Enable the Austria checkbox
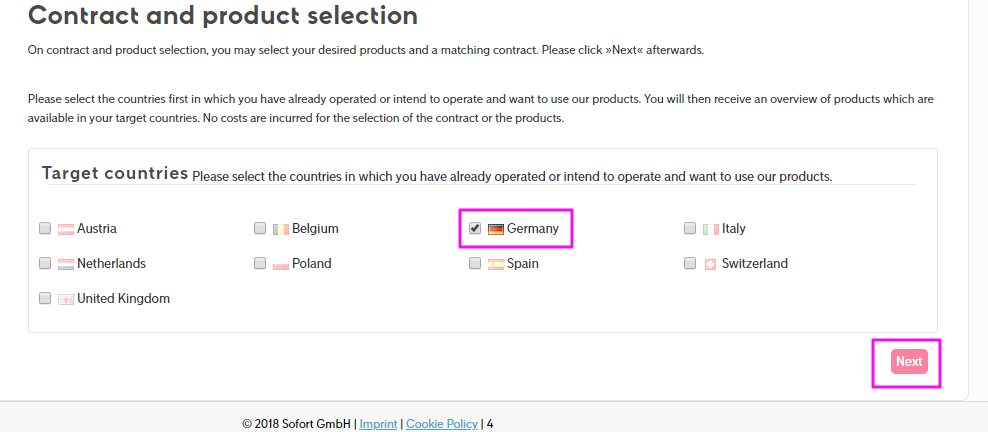Viewport: 988px width, 432px height. click(x=45, y=228)
